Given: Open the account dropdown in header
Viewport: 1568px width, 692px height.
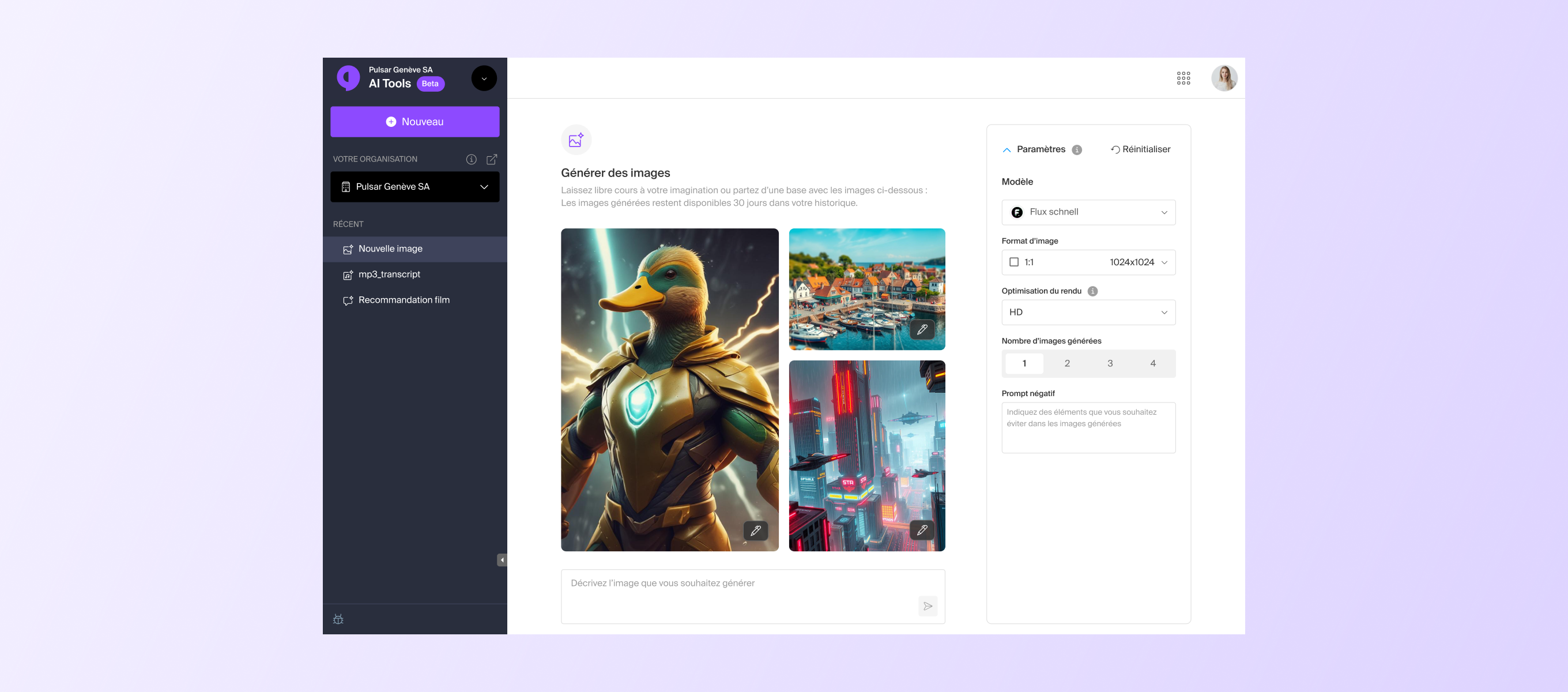Looking at the screenshot, I should click(484, 78).
